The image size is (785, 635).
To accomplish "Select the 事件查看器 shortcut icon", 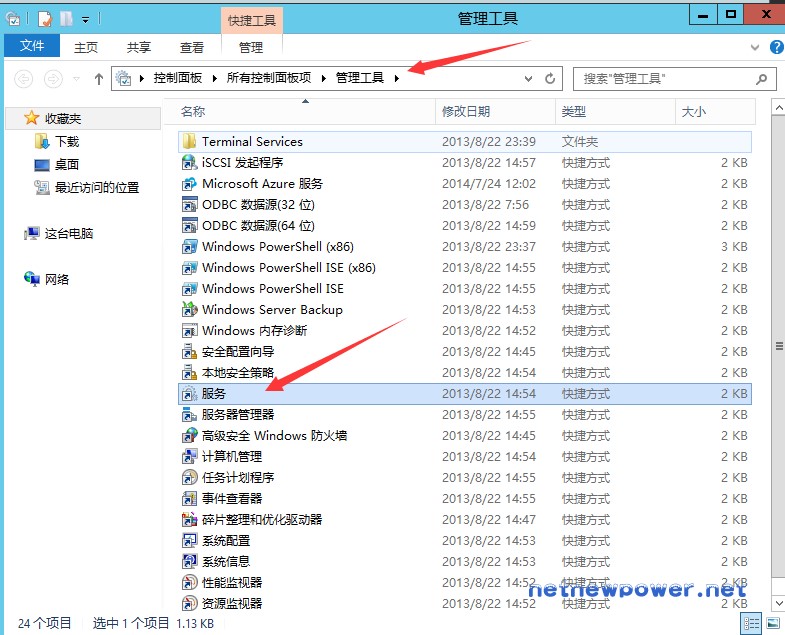I will click(189, 499).
